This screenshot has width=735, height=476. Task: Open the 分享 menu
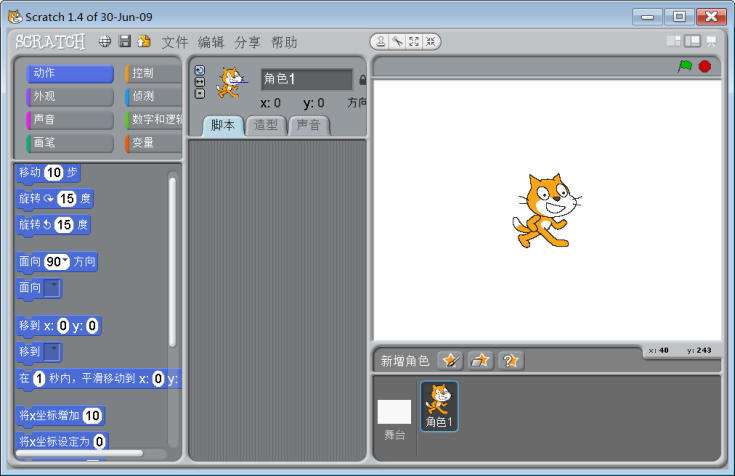click(248, 42)
